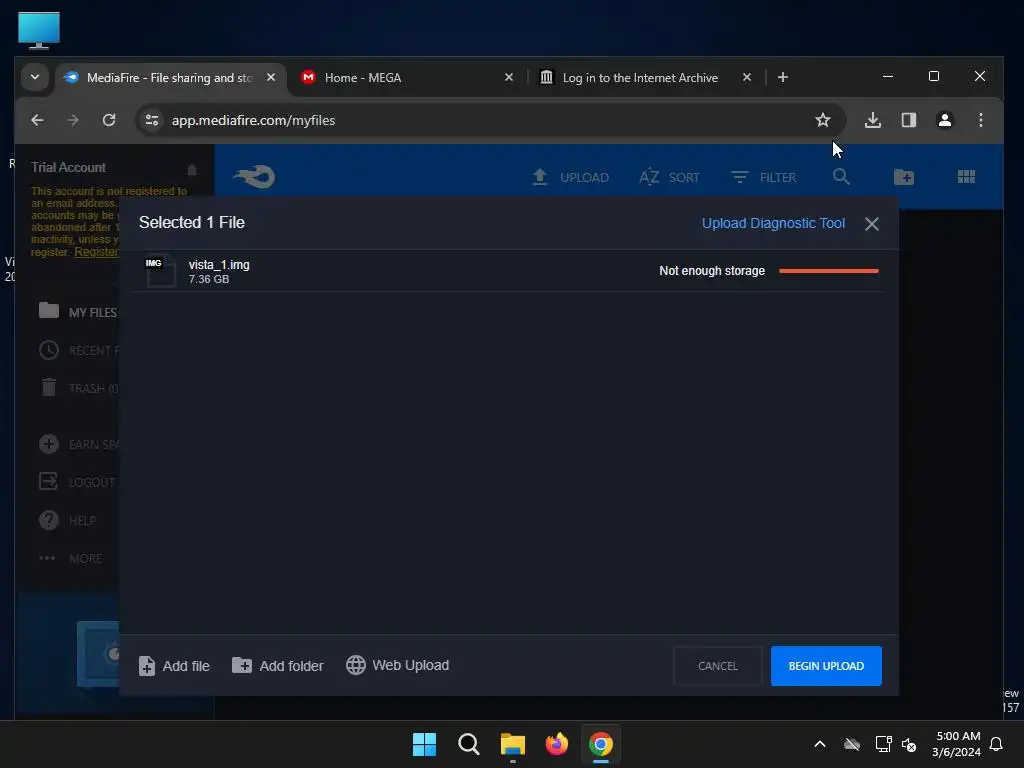Bookmark this page with star icon
The image size is (1024, 768).
coord(823,120)
